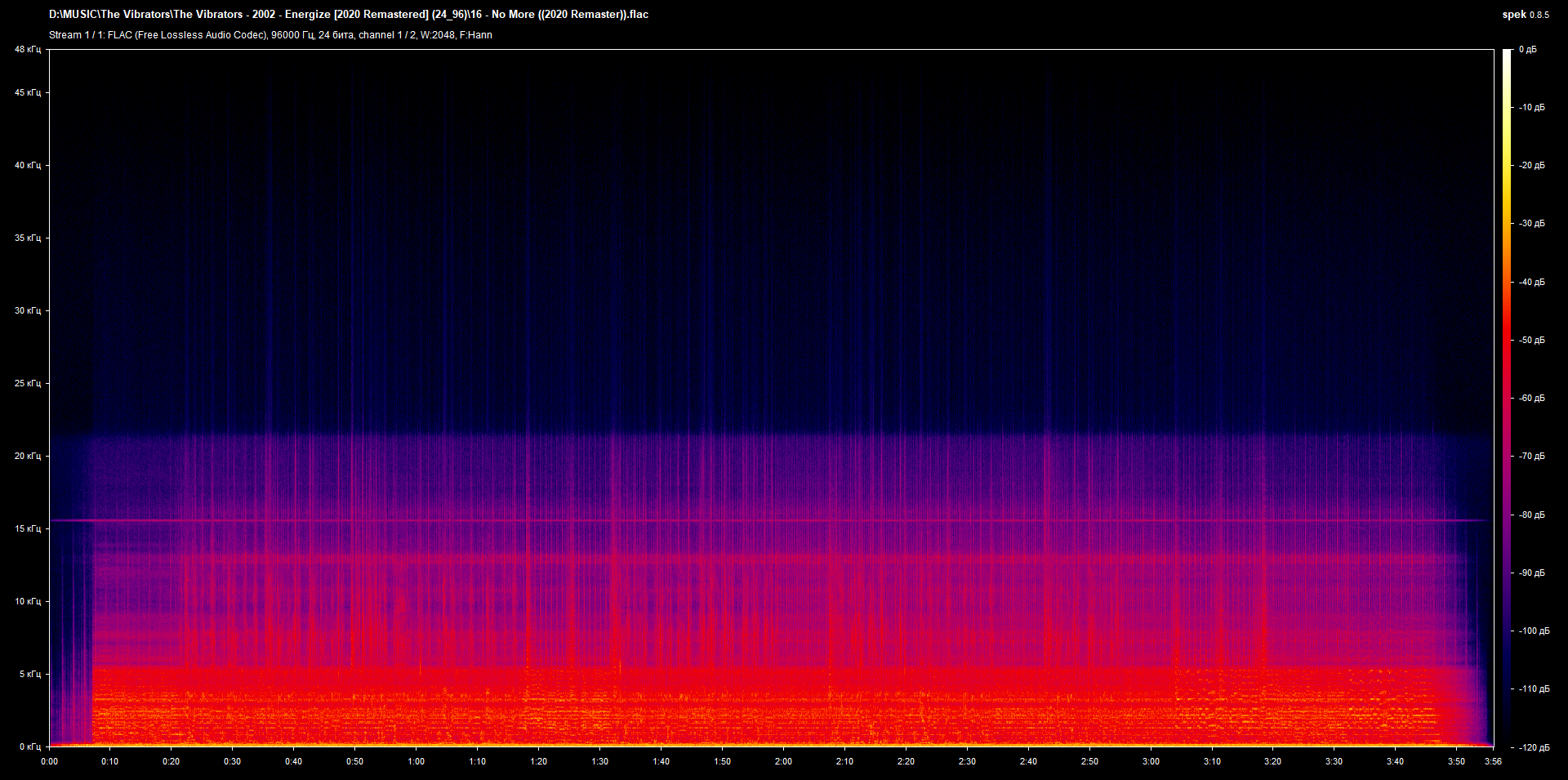
Task: Click the FLAC file path title text
Action: [x=349, y=15]
